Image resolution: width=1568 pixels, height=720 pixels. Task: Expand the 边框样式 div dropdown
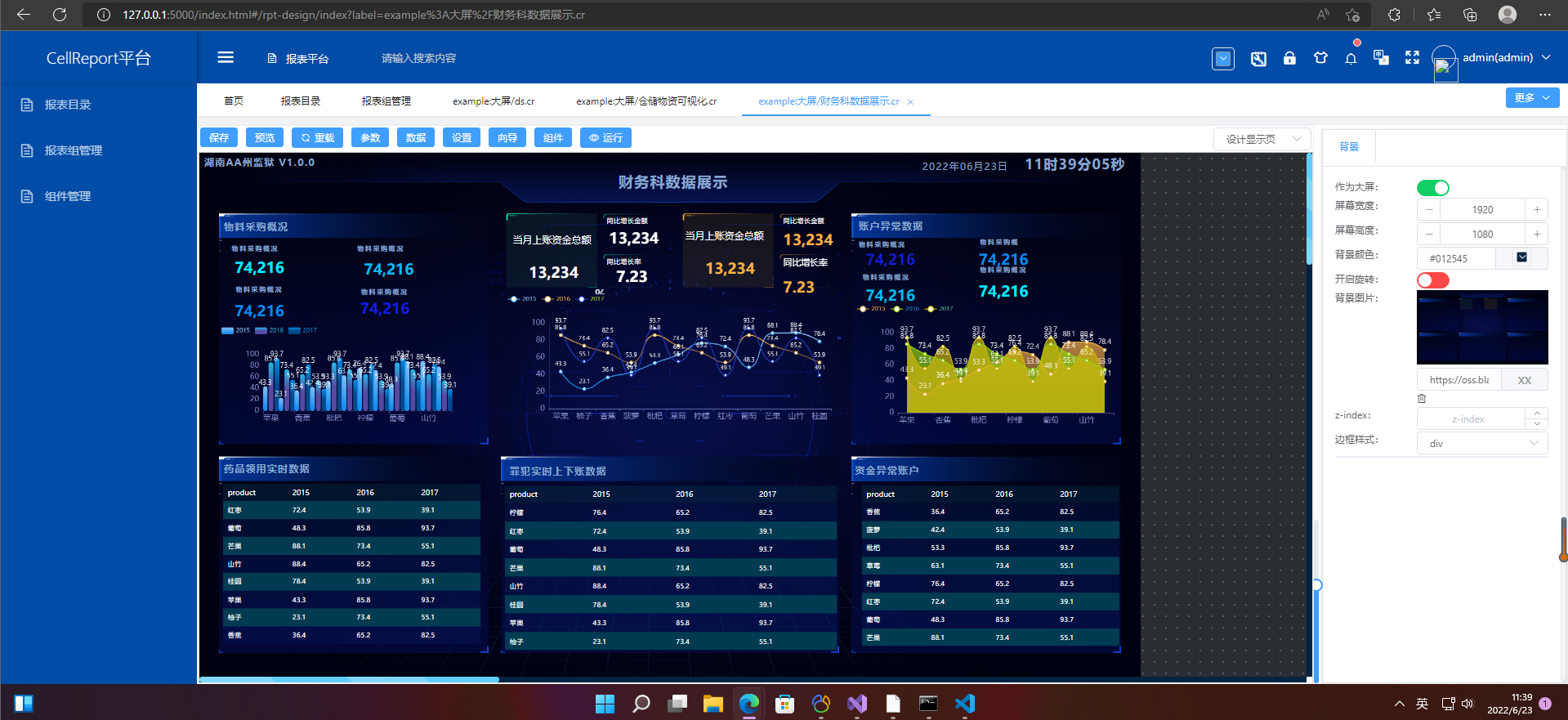coord(1482,443)
